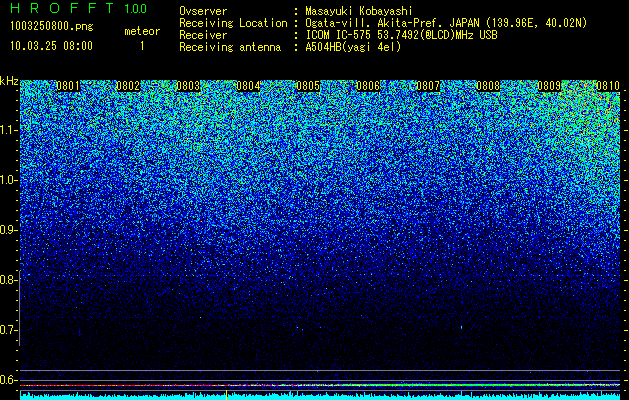Click the 0.6 frequency axis label
Viewport: 629px width, 400px height.
click(9, 380)
